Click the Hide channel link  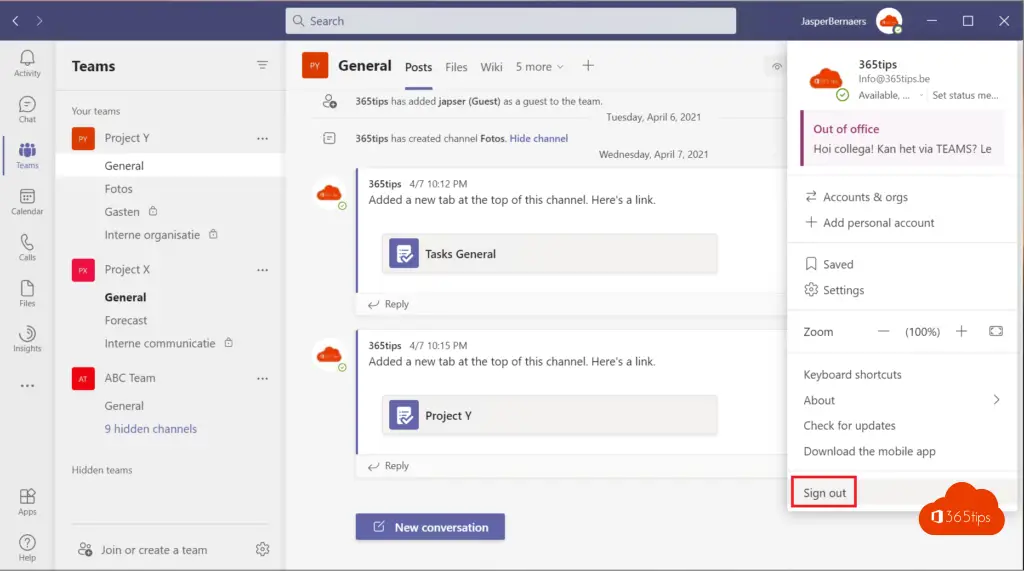[538, 138]
